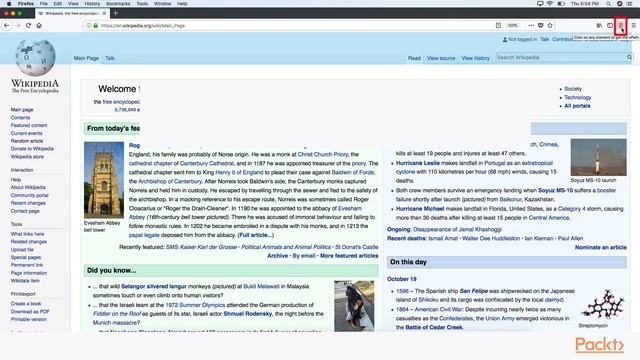Screen dimensions: 640x360
Task: Click the Wikipedia globe logo
Action: 35,58
